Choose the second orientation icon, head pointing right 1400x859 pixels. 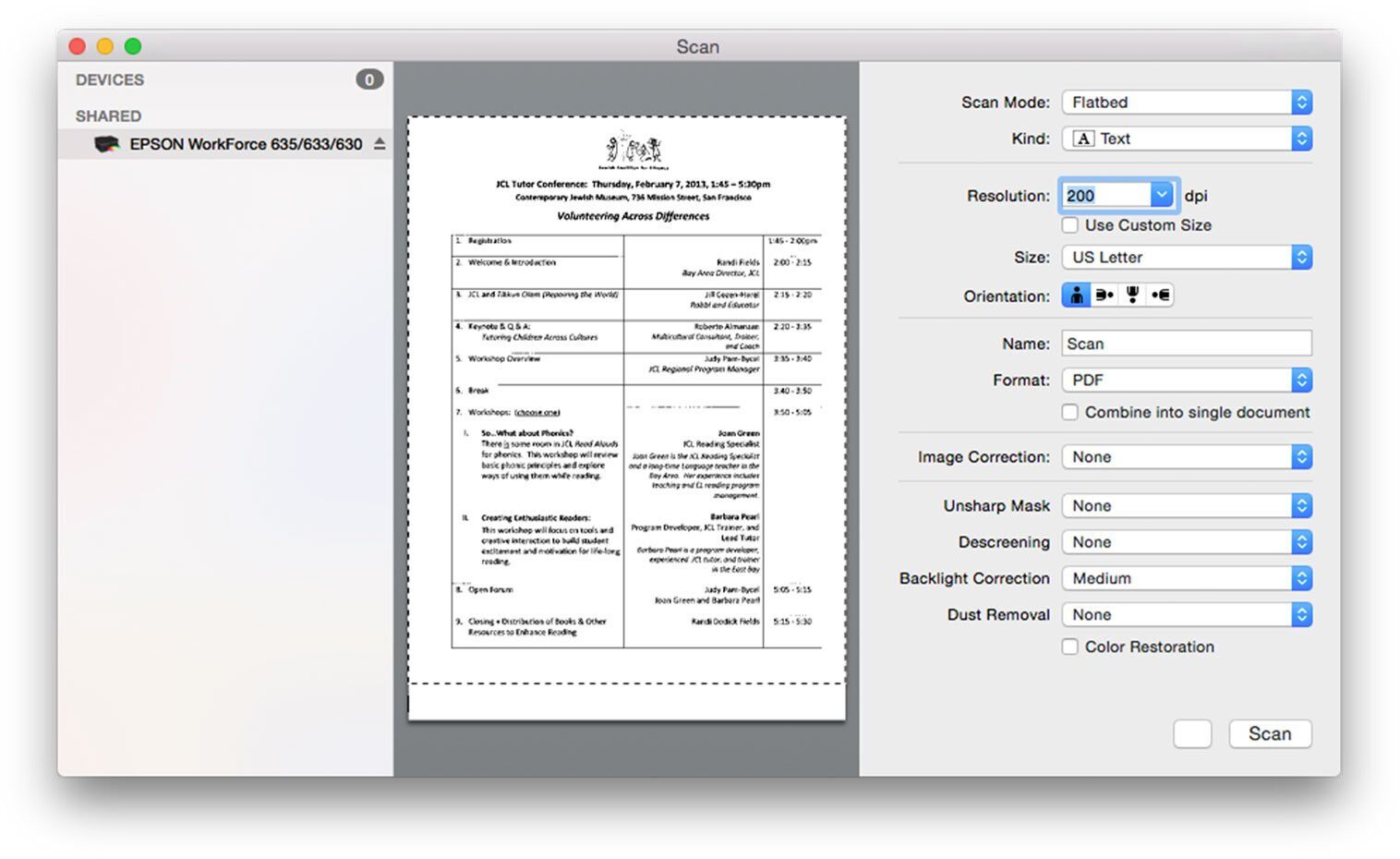[x=1104, y=296]
